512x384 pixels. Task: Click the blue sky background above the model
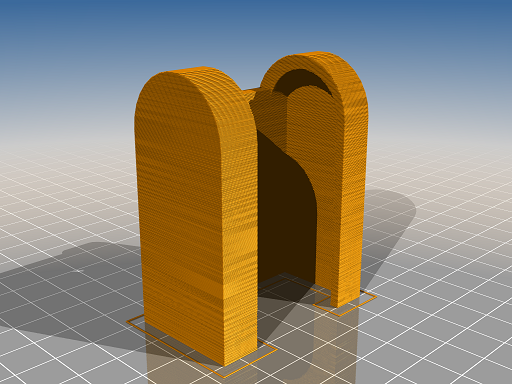[256, 23]
